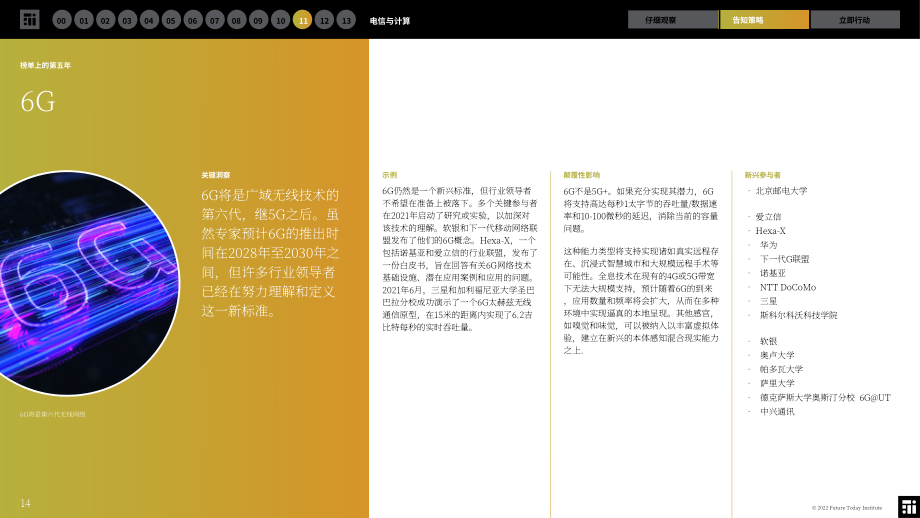
Task: Click the Hexa-X list entry
Action: [770, 231]
